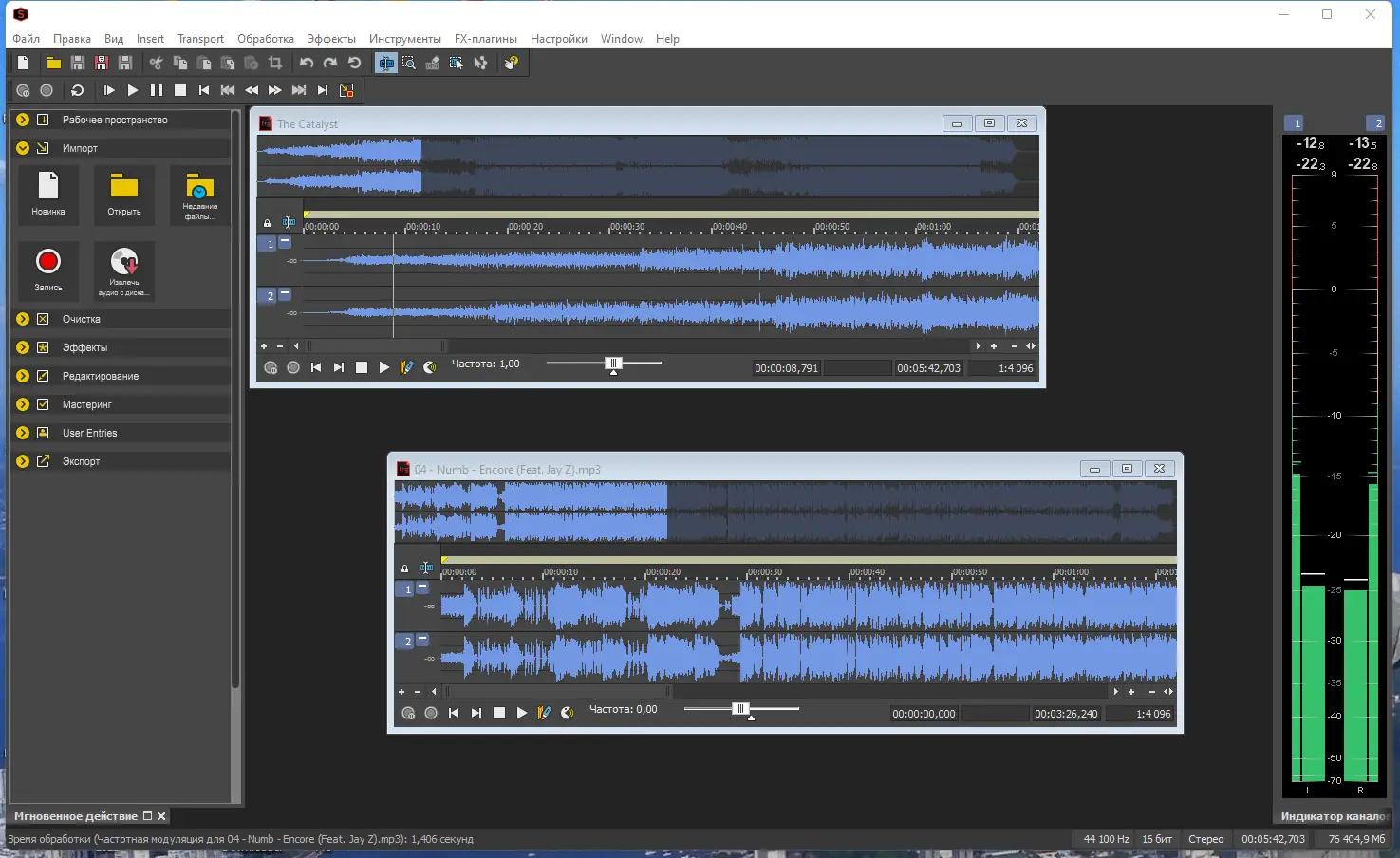Click the 00:00:08,791 position field
1400x858 pixels.
point(786,368)
